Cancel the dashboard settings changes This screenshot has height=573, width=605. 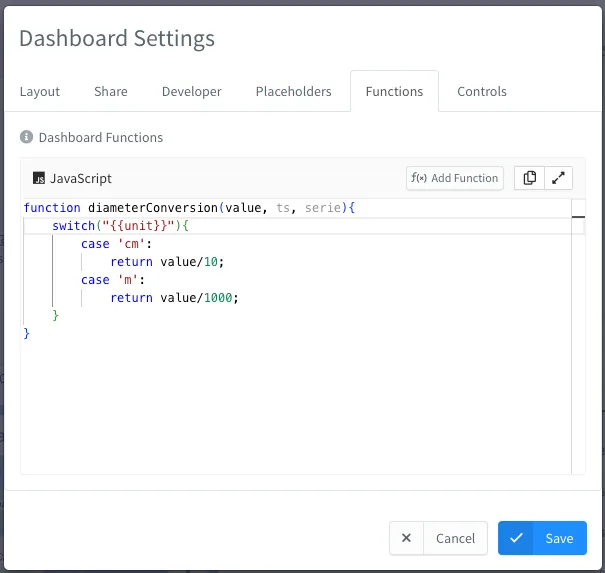438,538
